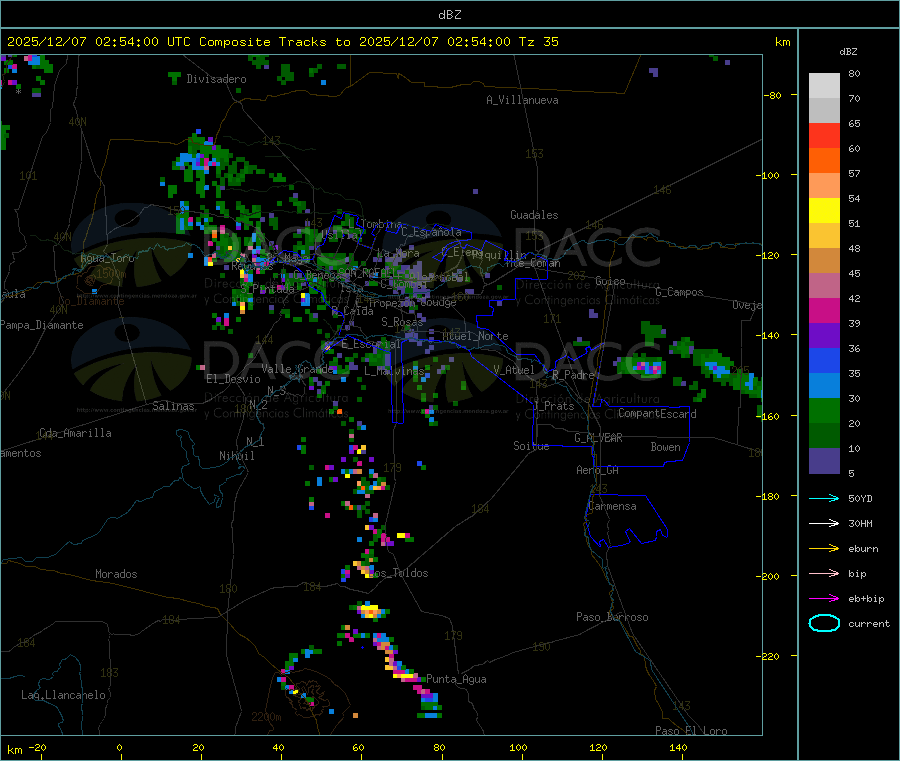900x761 pixels.
Task: Click the 'El_Desvio' map label
Action: tap(233, 379)
